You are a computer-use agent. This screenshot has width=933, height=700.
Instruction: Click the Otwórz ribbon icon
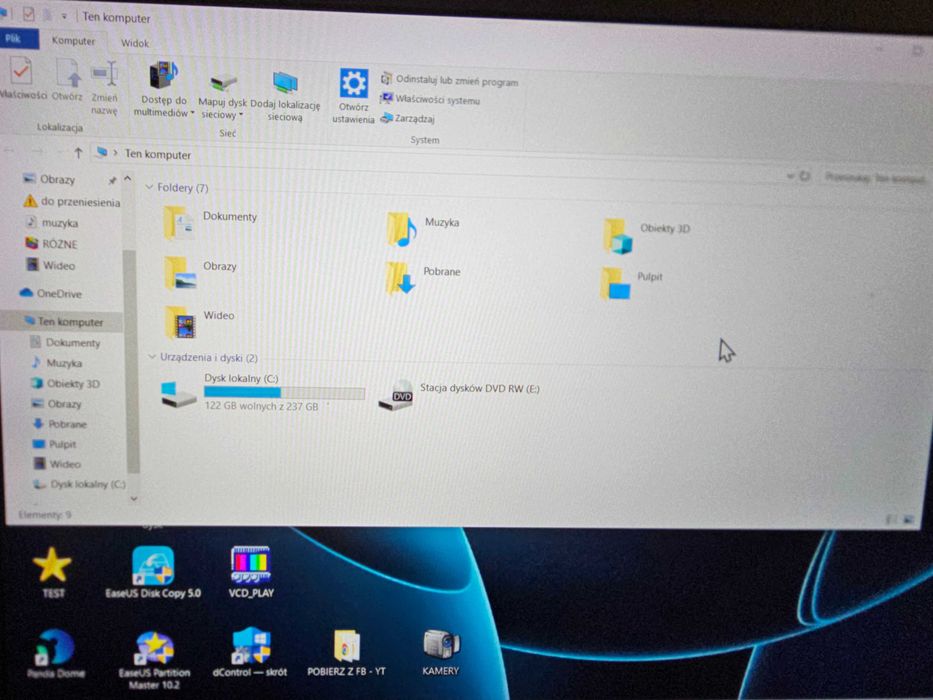pos(68,79)
